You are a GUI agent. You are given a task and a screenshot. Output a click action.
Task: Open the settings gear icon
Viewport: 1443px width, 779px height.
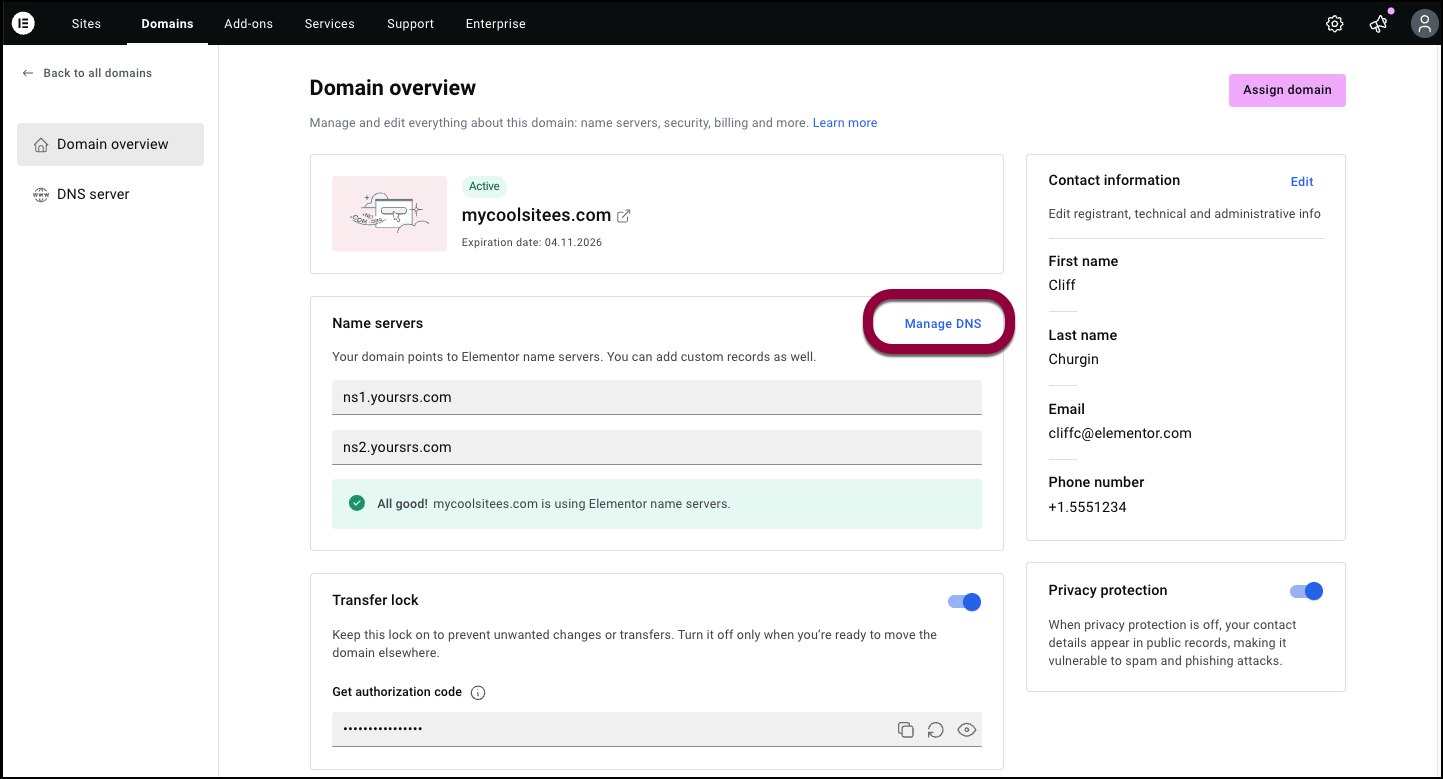1334,24
